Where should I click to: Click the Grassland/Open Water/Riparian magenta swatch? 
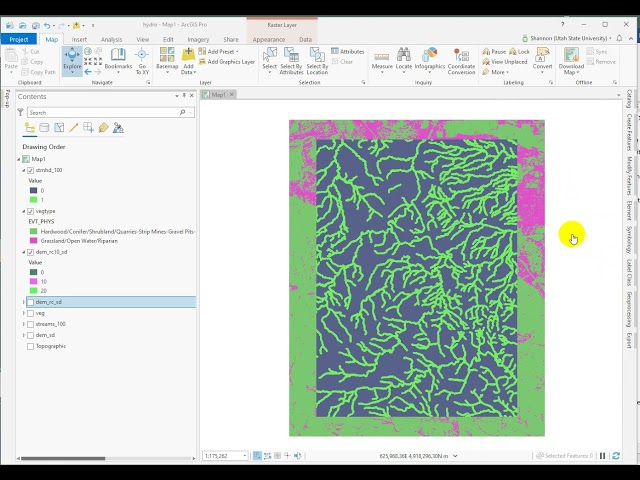[33, 241]
